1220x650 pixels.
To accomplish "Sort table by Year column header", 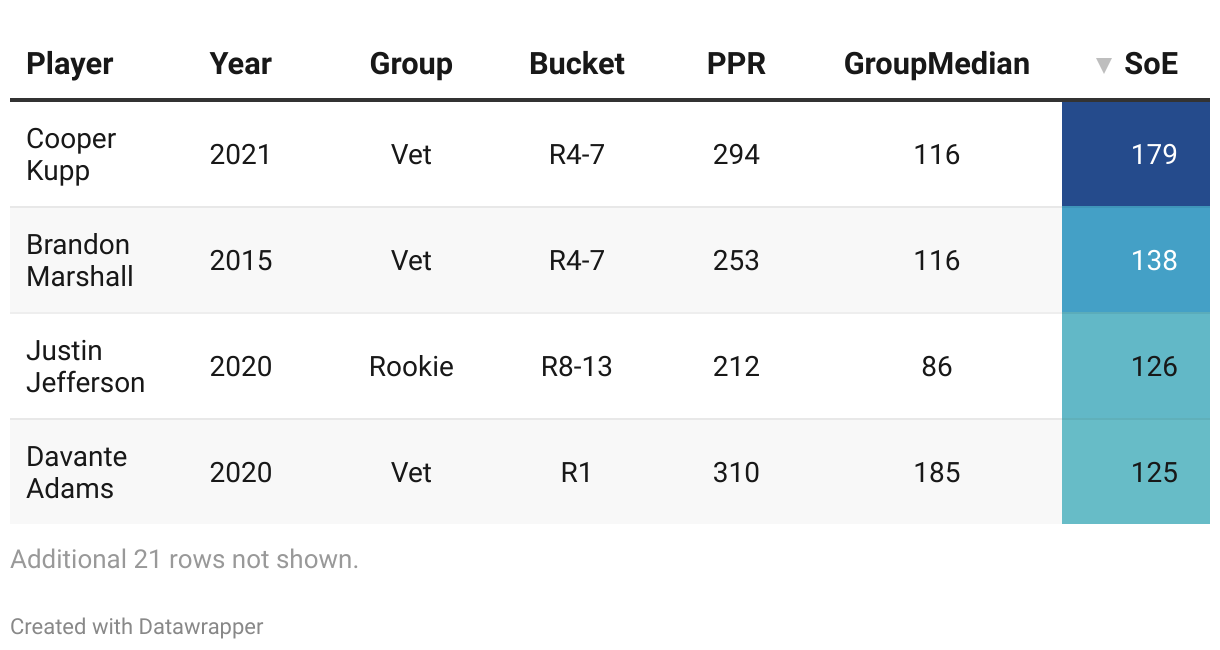I will [241, 64].
